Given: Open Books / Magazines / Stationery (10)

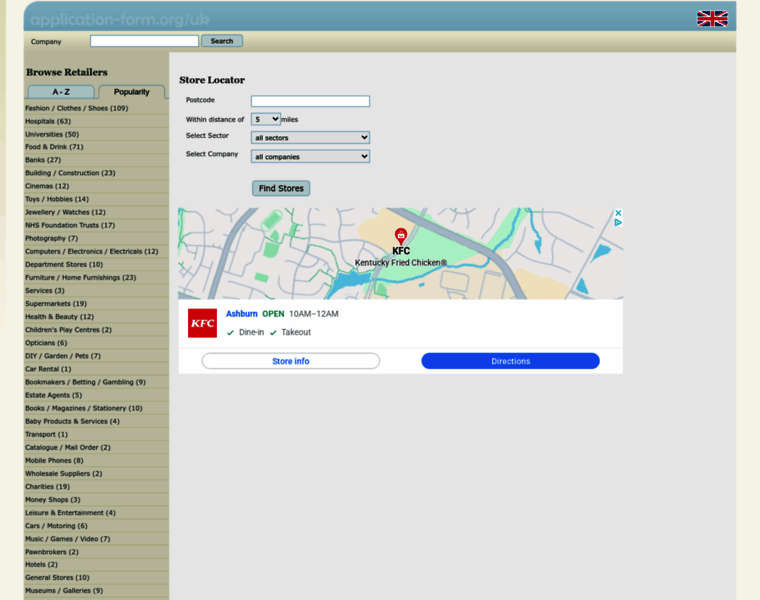Looking at the screenshot, I should point(84,409).
